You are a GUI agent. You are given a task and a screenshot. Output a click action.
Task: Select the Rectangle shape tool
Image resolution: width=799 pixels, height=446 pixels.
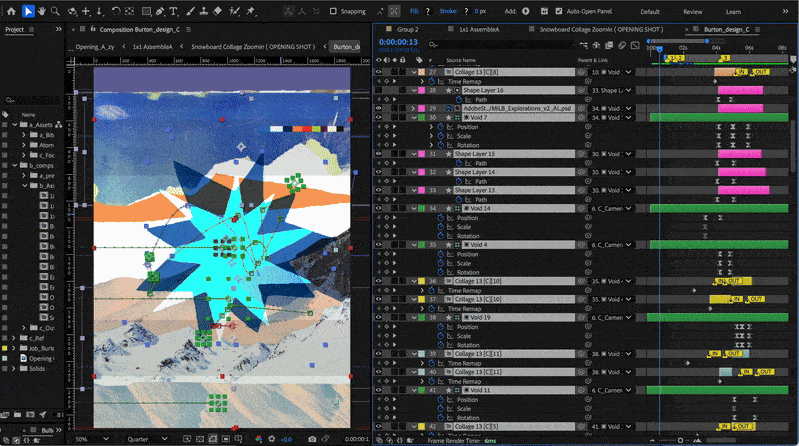[147, 11]
